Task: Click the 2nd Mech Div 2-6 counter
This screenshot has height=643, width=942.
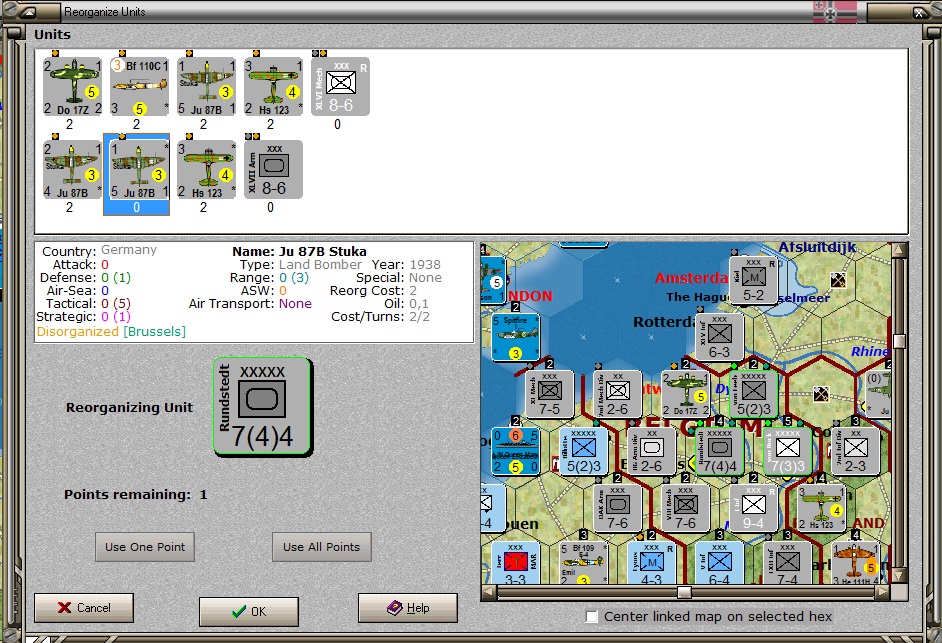Action: (x=618, y=394)
